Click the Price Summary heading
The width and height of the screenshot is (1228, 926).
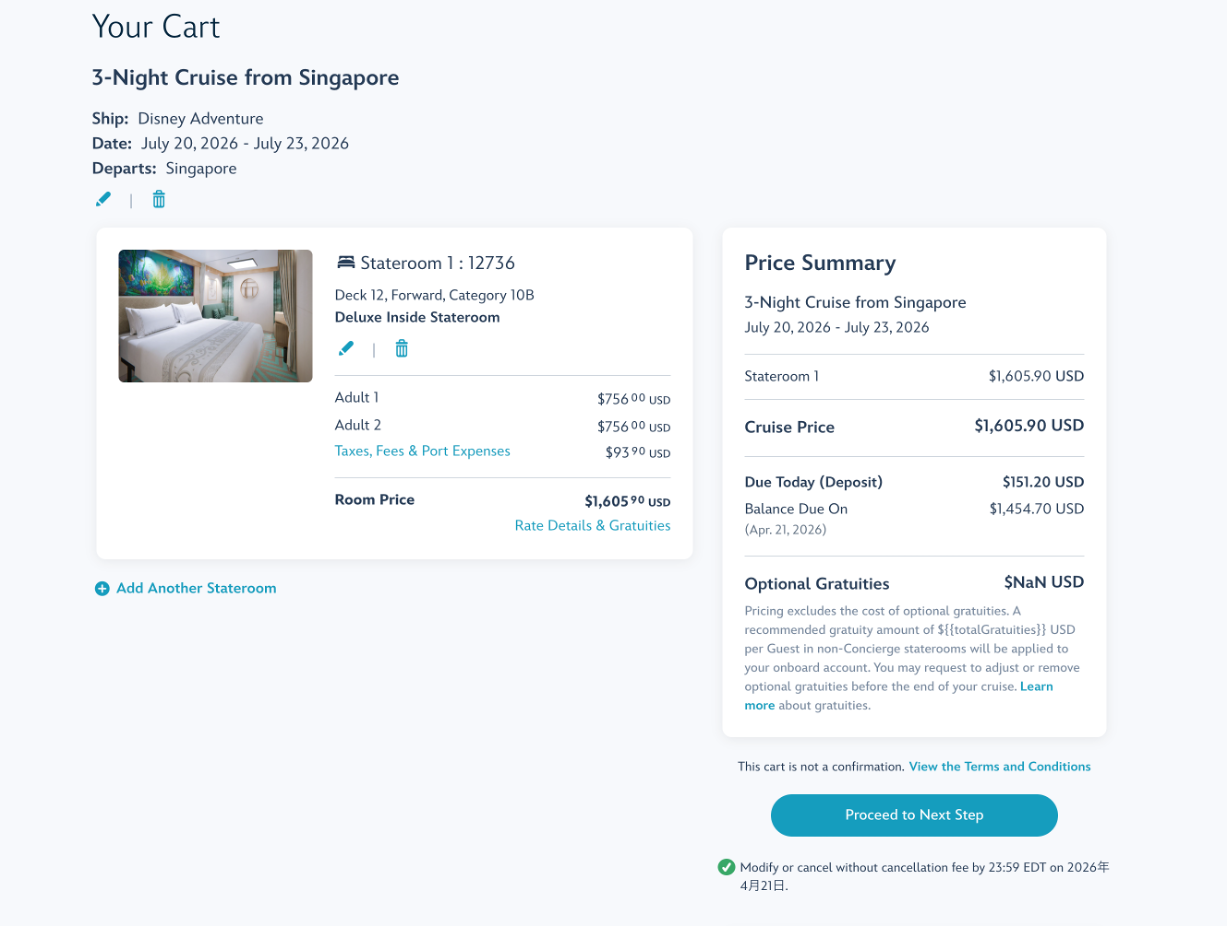(x=820, y=263)
